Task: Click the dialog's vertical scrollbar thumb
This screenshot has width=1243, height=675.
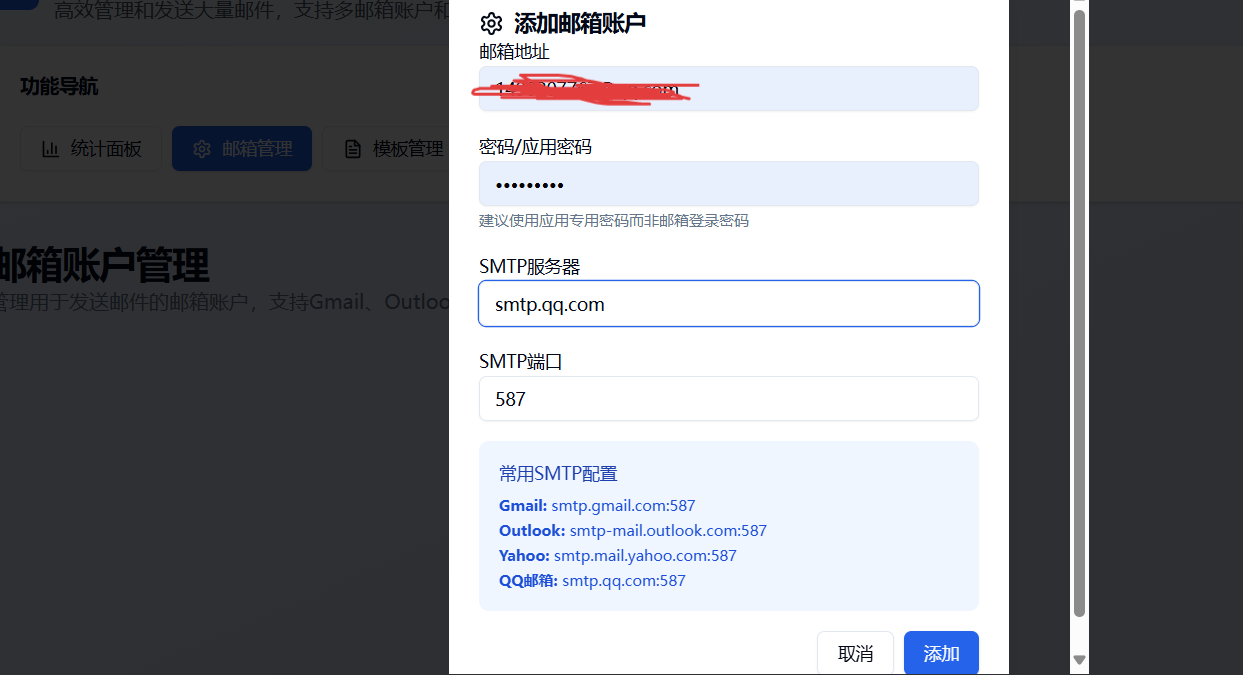Action: [x=1079, y=310]
